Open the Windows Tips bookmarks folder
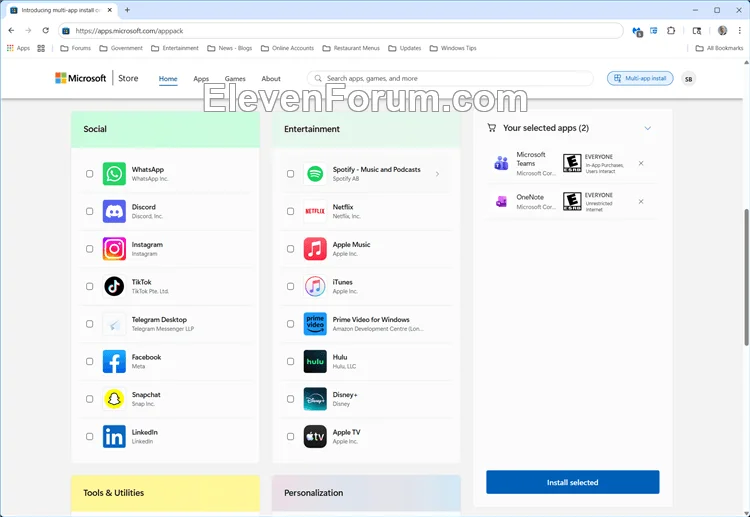Image resolution: width=750 pixels, height=517 pixels. coord(453,48)
